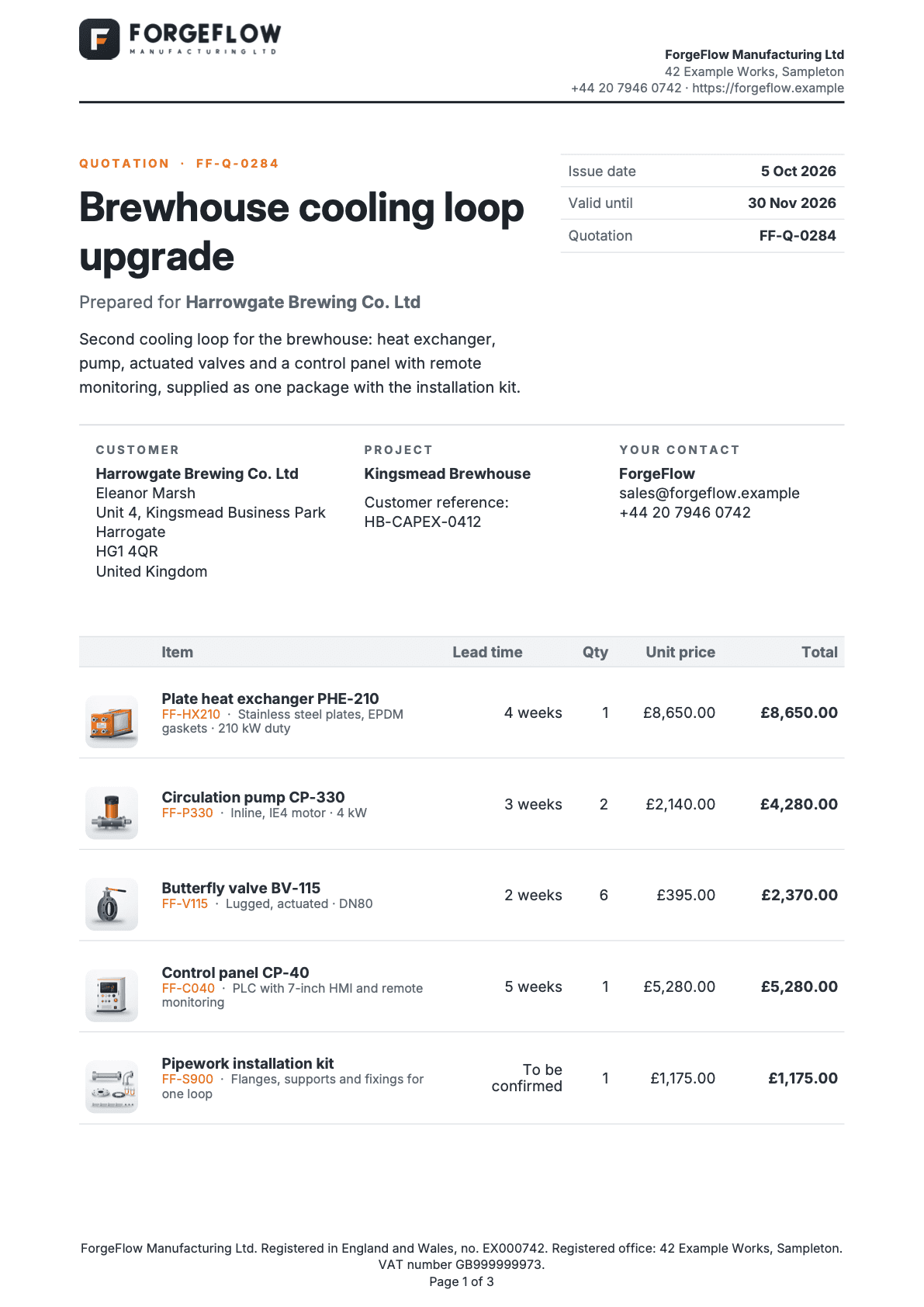The height and width of the screenshot is (1307, 924).
Task: Click the FF-HX210 product code
Action: (x=191, y=714)
